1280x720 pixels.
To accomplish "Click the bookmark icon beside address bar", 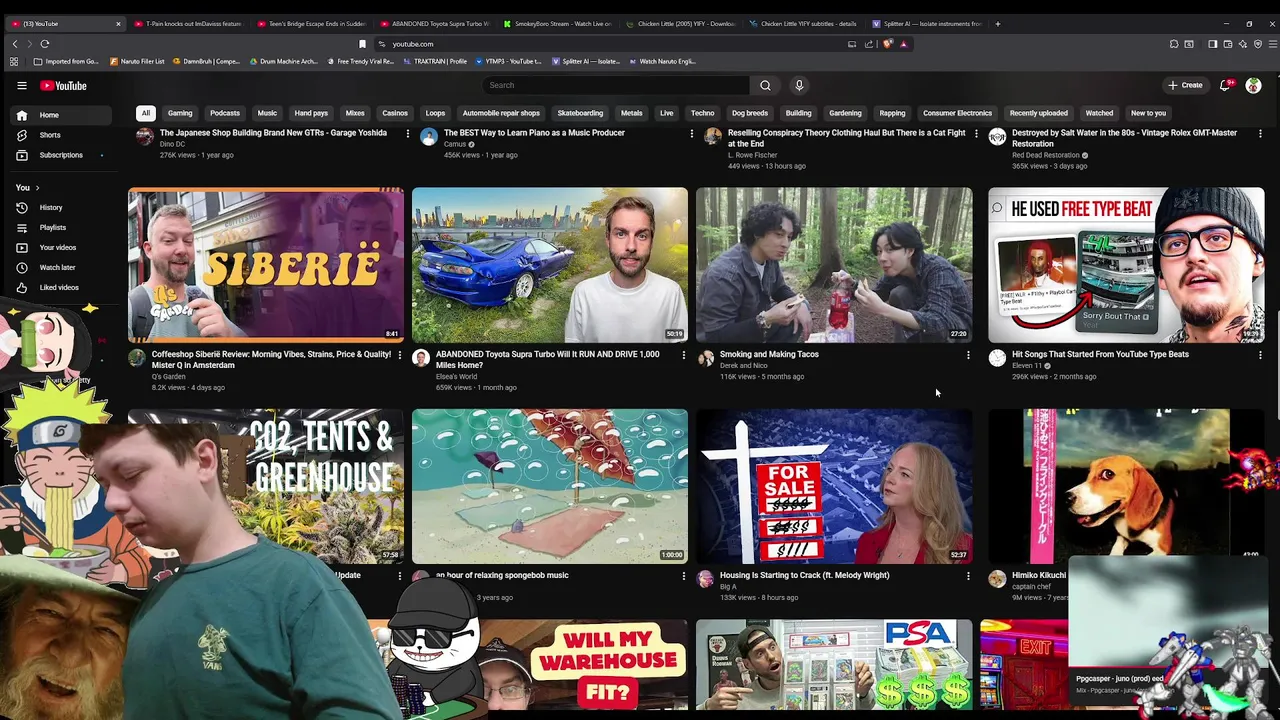I will click(x=362, y=44).
